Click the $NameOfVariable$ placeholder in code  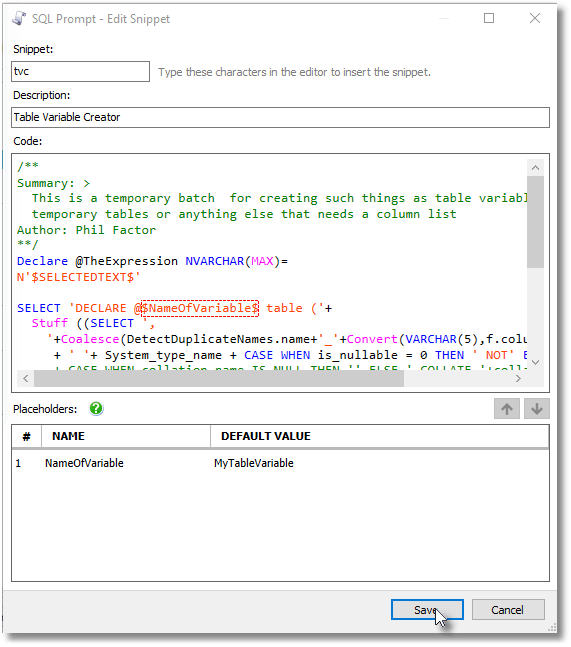pyautogui.click(x=200, y=308)
